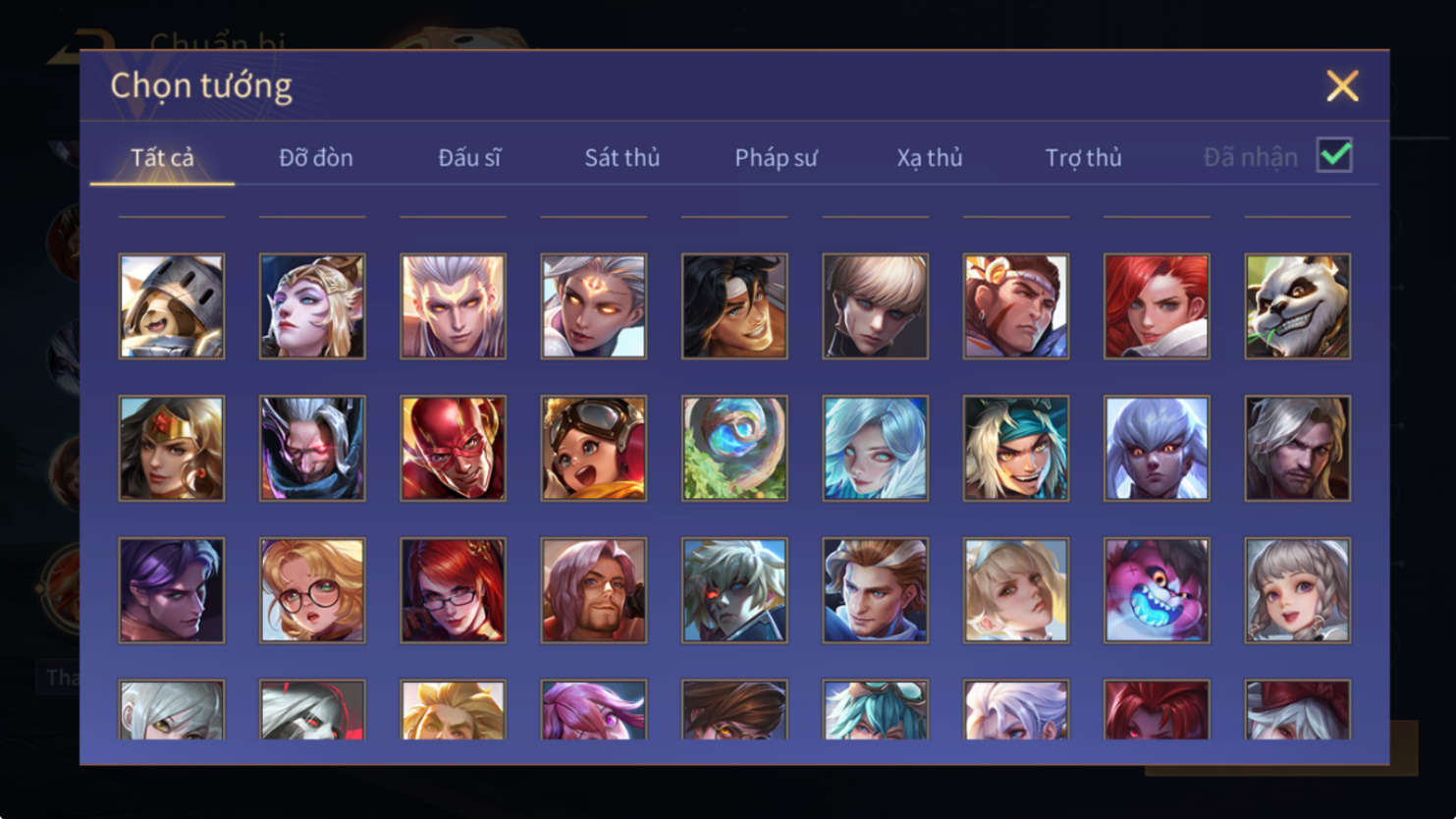This screenshot has width=1456, height=819.
Task: Select the panda hero portrait
Action: tap(1297, 306)
